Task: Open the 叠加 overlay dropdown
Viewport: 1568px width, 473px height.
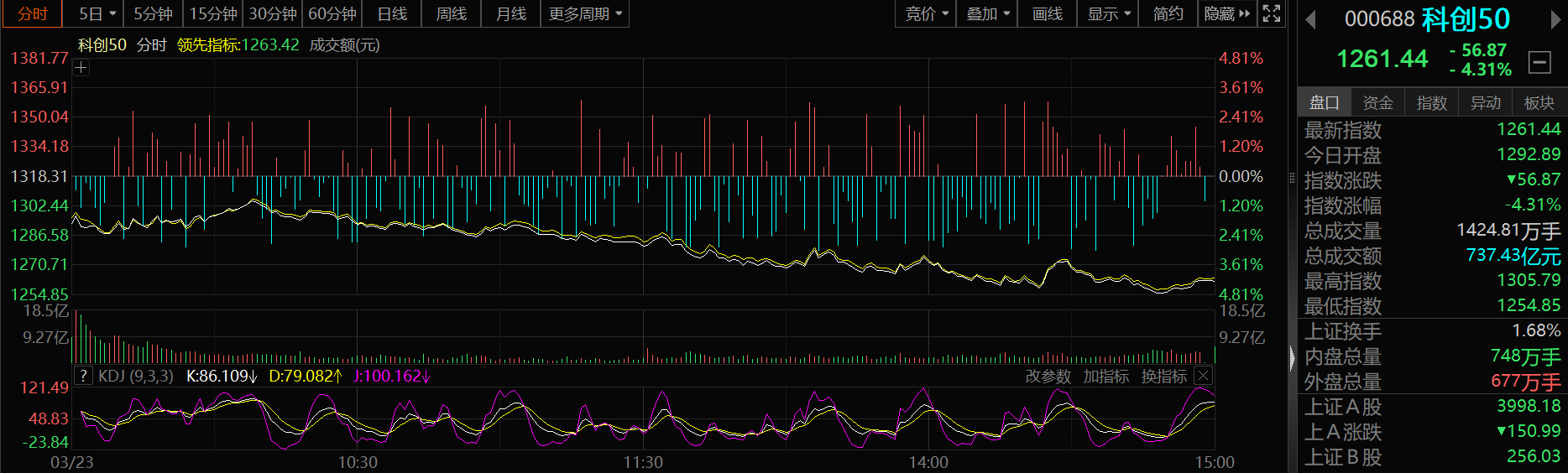Action: [x=987, y=14]
